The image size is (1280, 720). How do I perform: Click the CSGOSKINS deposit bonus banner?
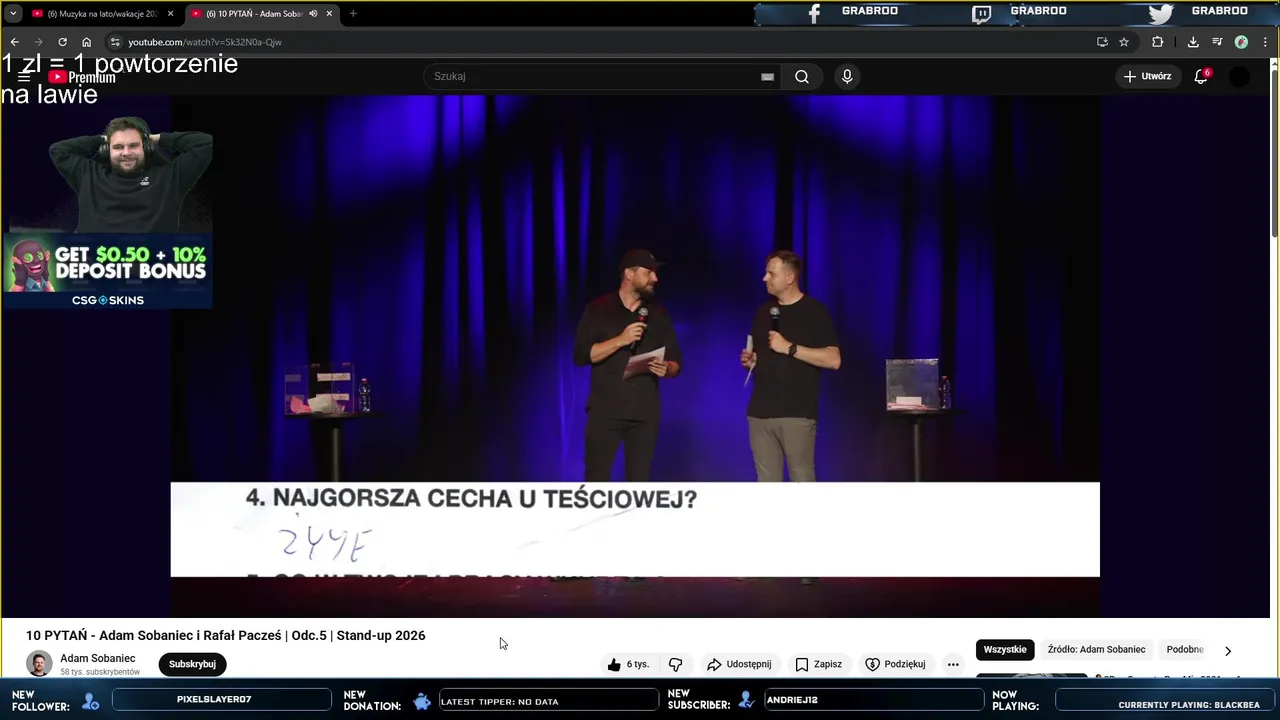pos(107,271)
